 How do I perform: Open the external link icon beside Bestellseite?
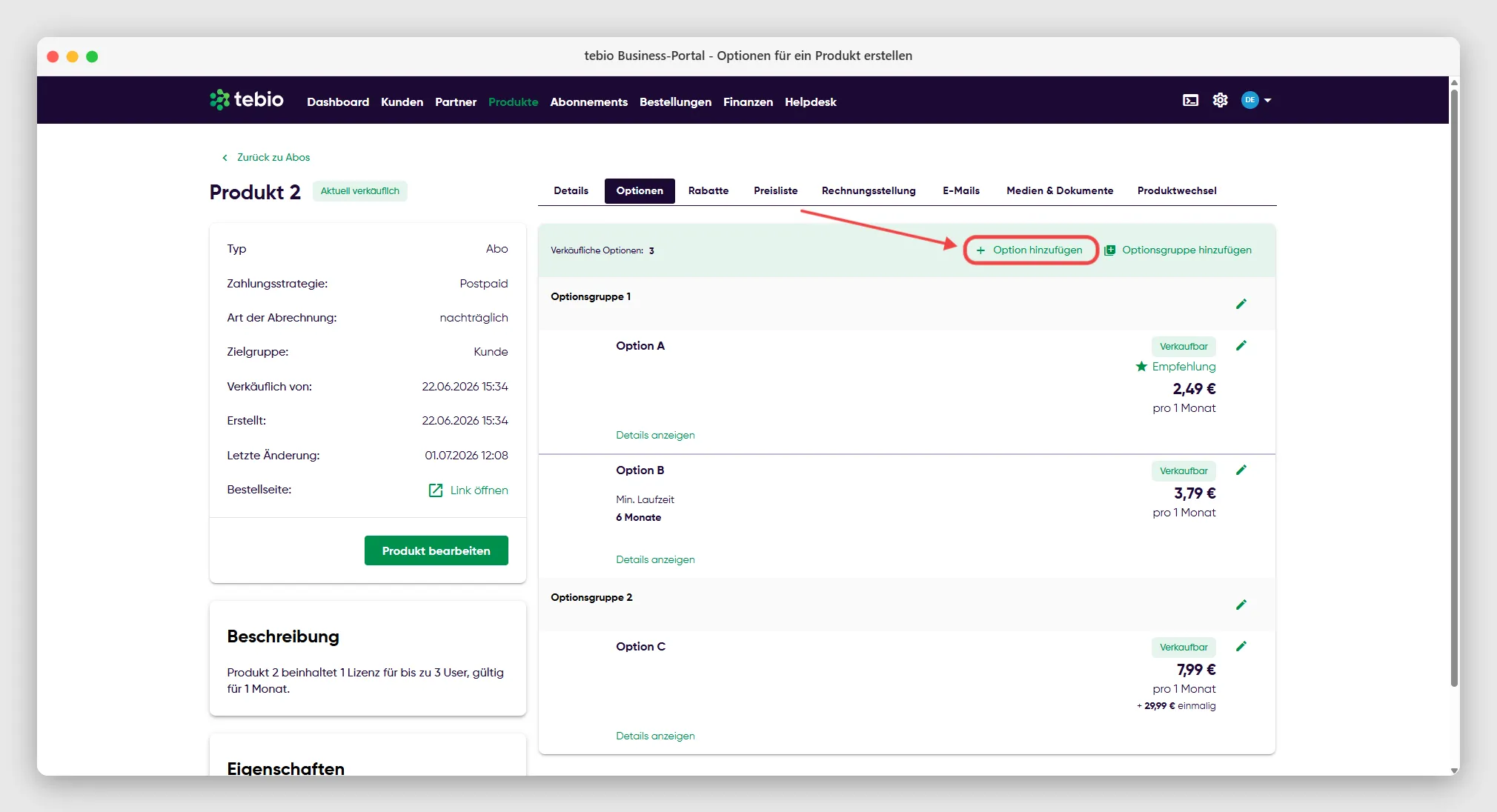pyautogui.click(x=436, y=490)
